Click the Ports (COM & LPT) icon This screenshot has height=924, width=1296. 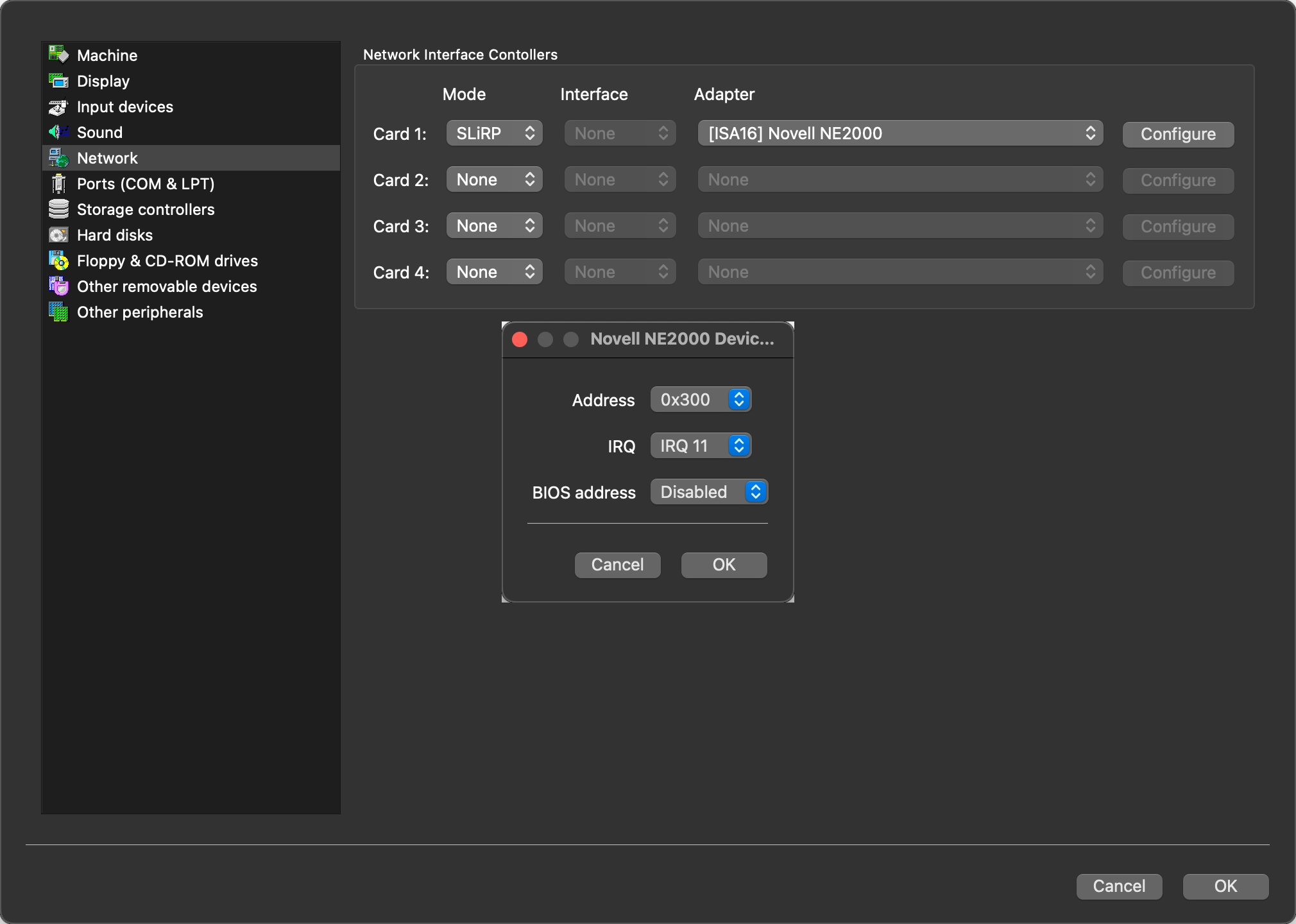pos(58,184)
